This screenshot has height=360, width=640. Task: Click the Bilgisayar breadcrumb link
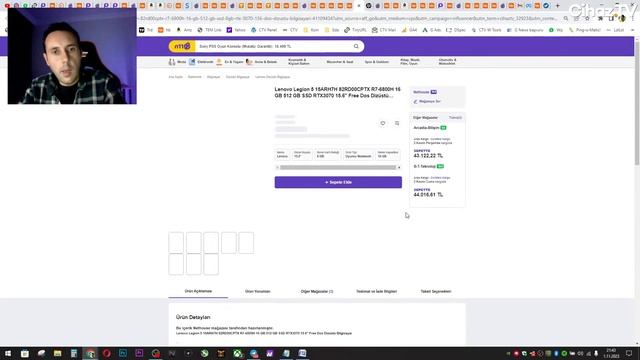tap(213, 77)
